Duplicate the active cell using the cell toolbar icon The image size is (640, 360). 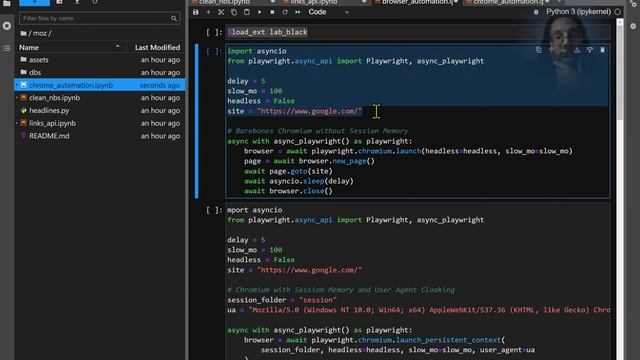[x=539, y=50]
